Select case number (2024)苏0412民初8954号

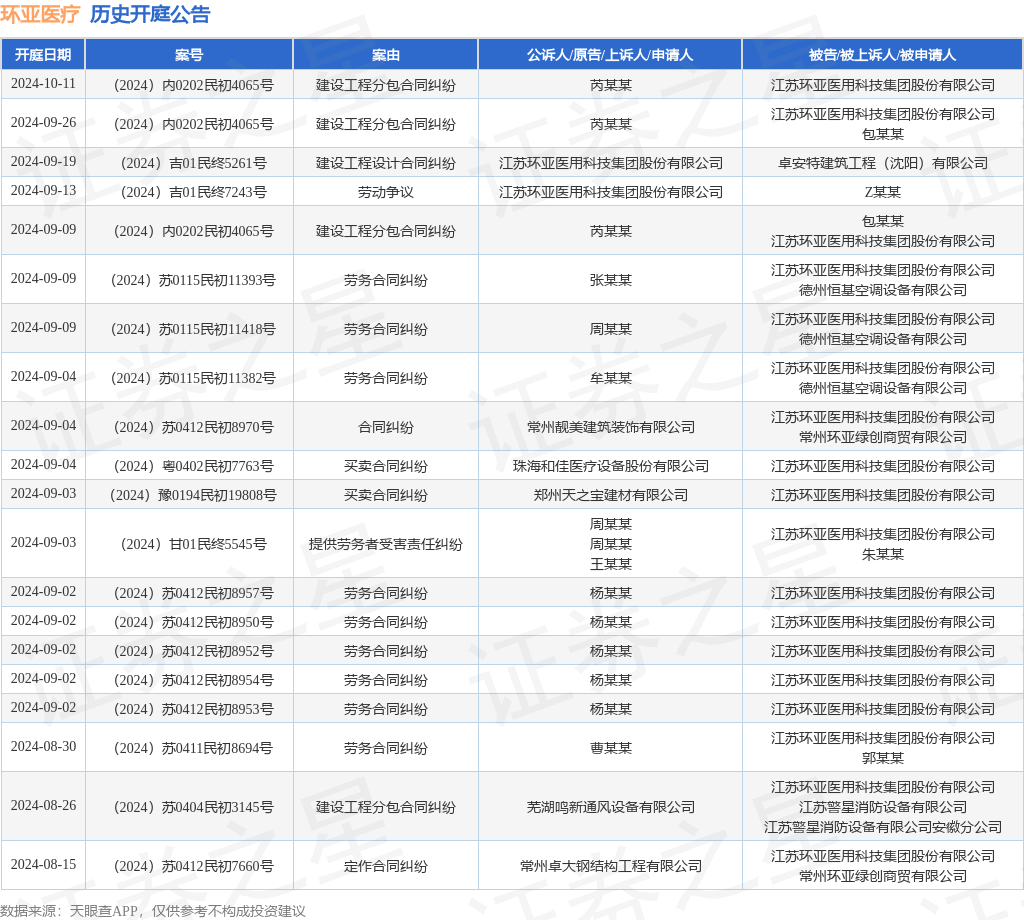coord(193,680)
